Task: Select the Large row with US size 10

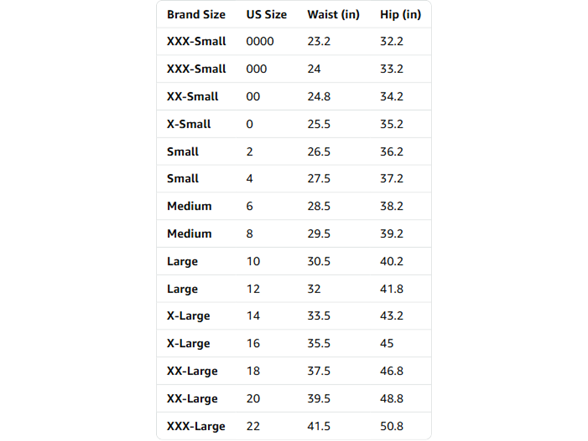Action: 294,261
